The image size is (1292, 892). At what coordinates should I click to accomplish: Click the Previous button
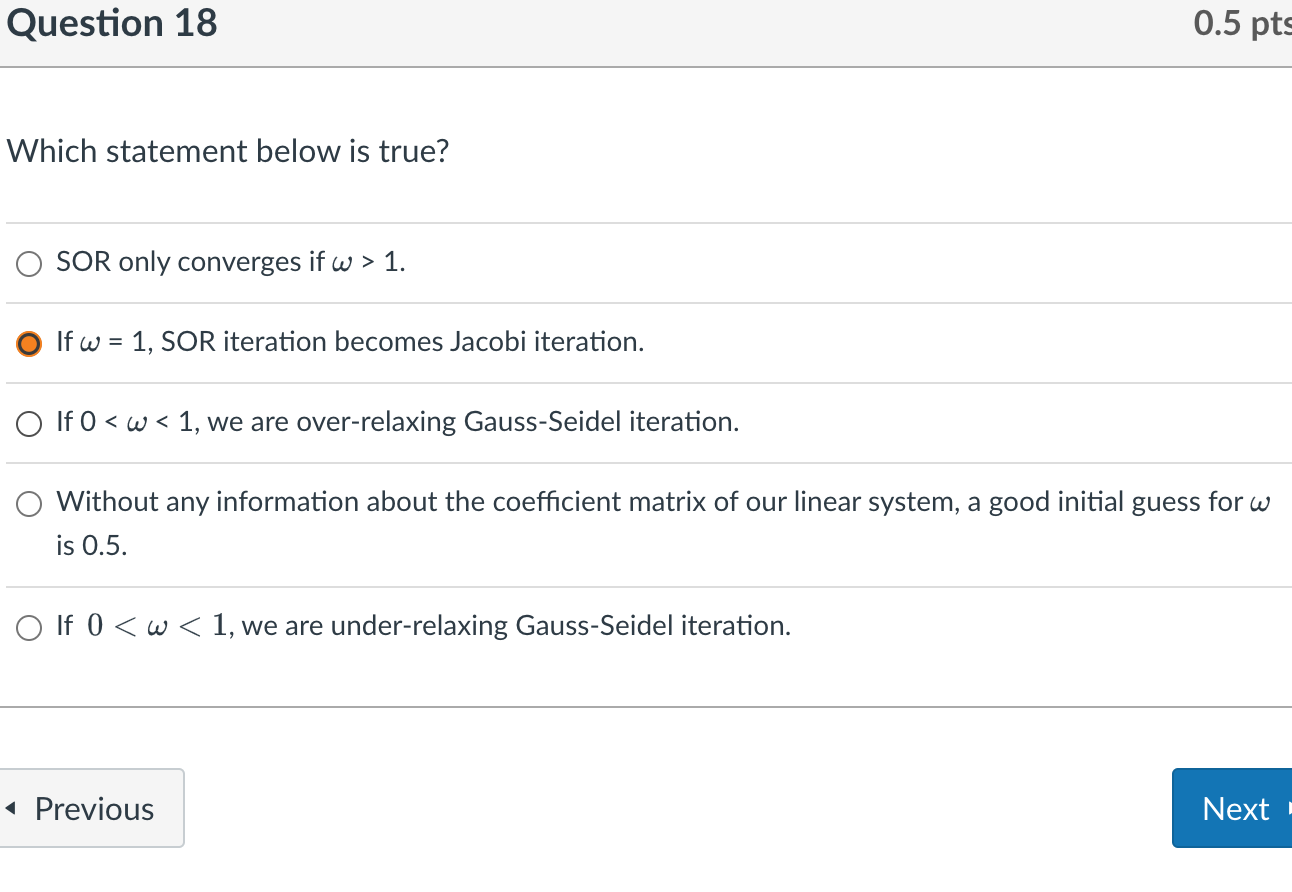tap(90, 807)
